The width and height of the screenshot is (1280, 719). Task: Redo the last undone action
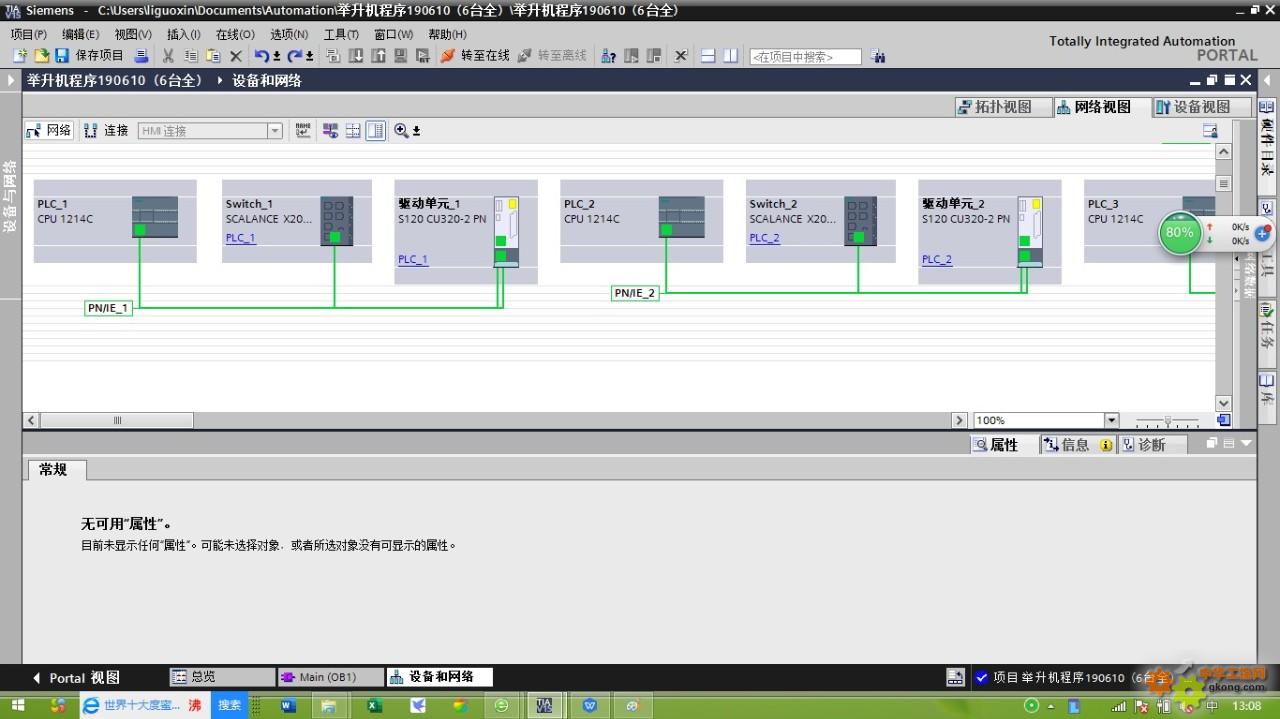(x=296, y=56)
